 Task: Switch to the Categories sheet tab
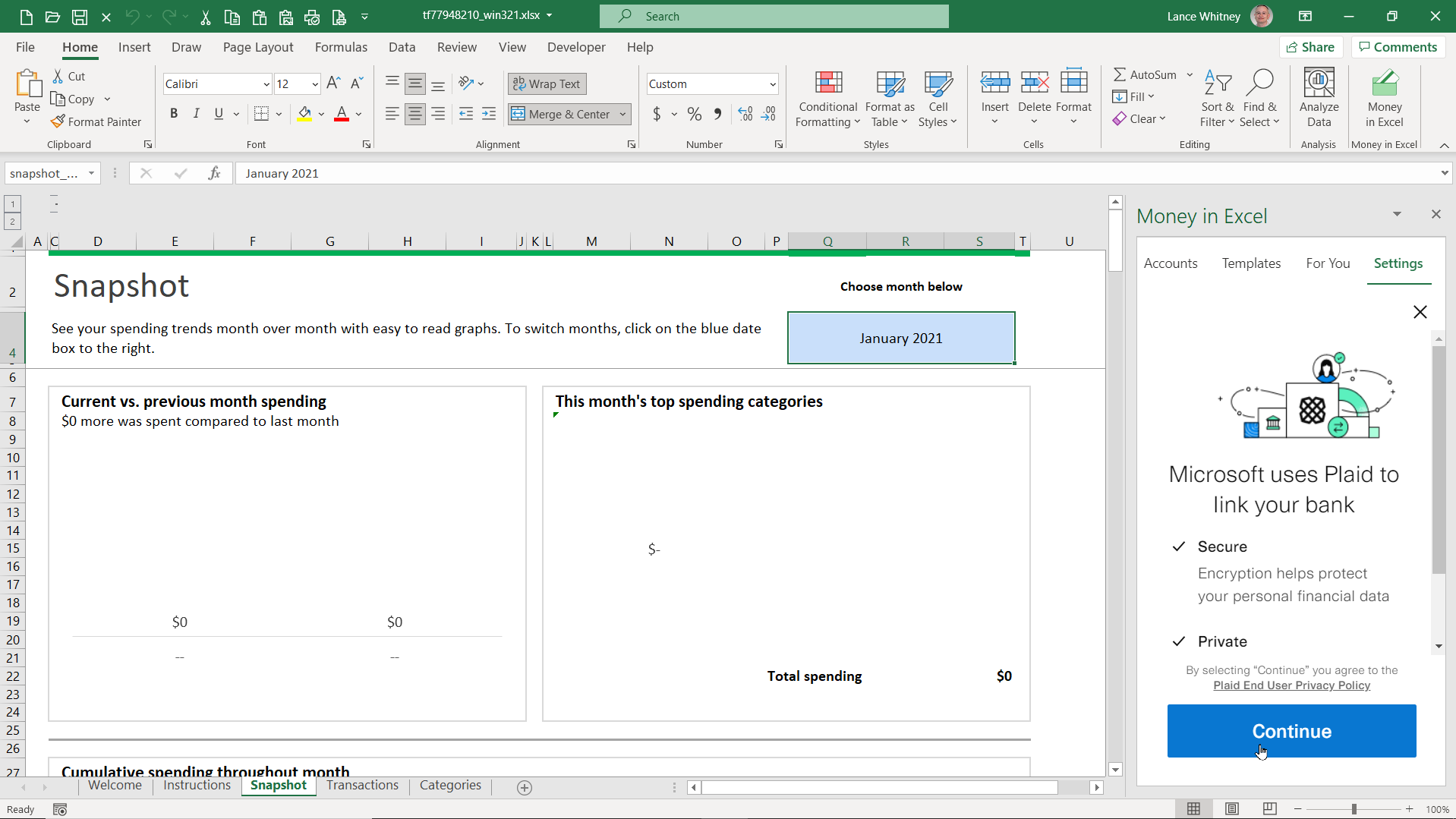point(450,786)
